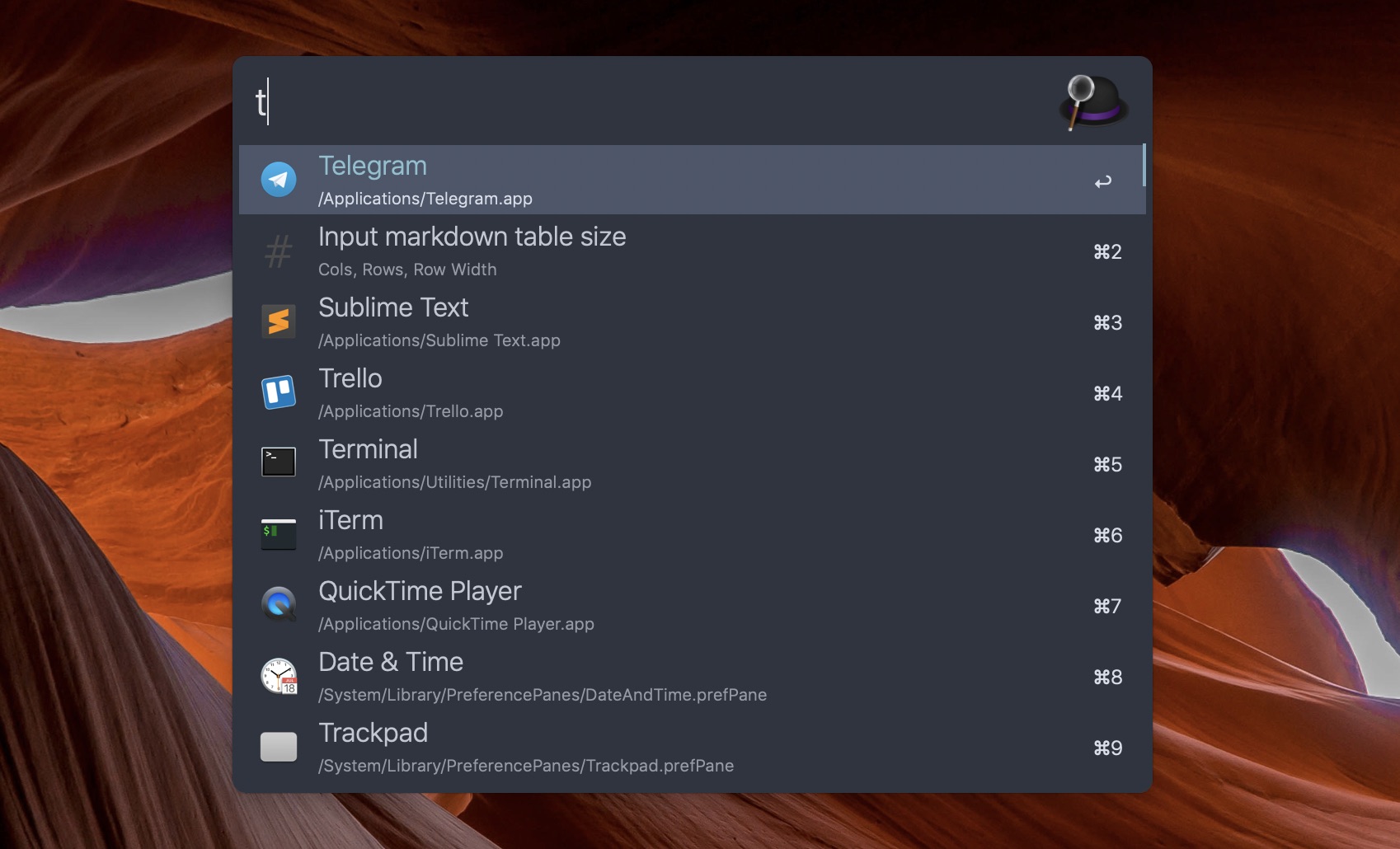Click the Sublime Text app icon
The width and height of the screenshot is (1400, 849).
pyautogui.click(x=279, y=321)
